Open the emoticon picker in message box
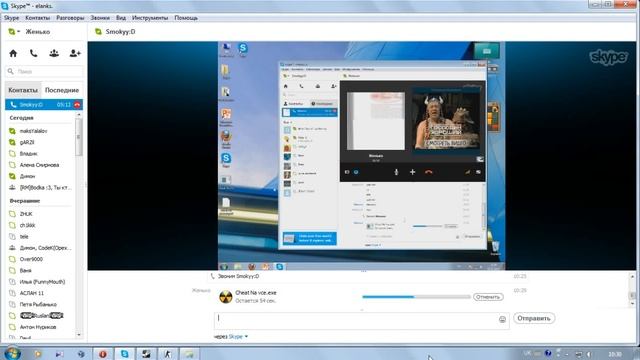The height and width of the screenshot is (360, 640). [502, 319]
